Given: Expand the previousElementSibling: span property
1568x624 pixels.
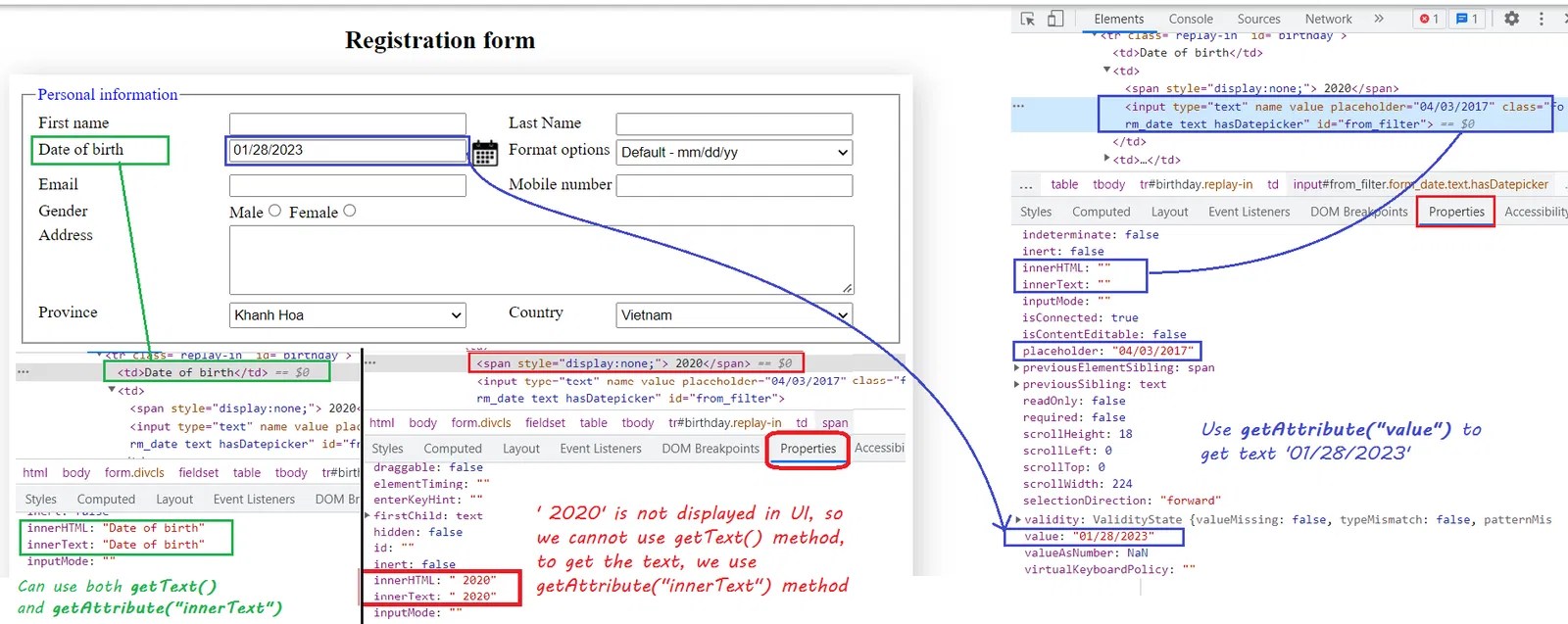Looking at the screenshot, I should pyautogui.click(x=1016, y=368).
